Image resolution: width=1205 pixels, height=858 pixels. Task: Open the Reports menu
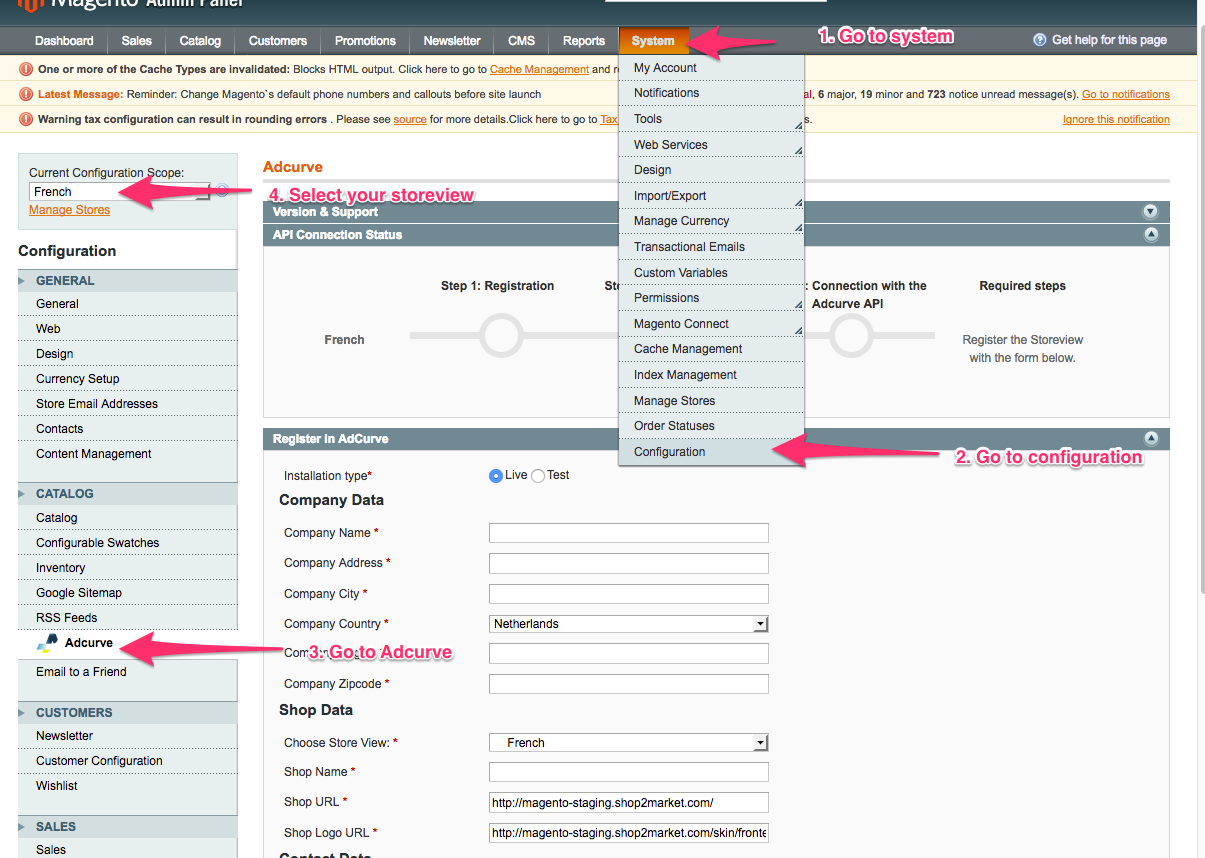584,41
